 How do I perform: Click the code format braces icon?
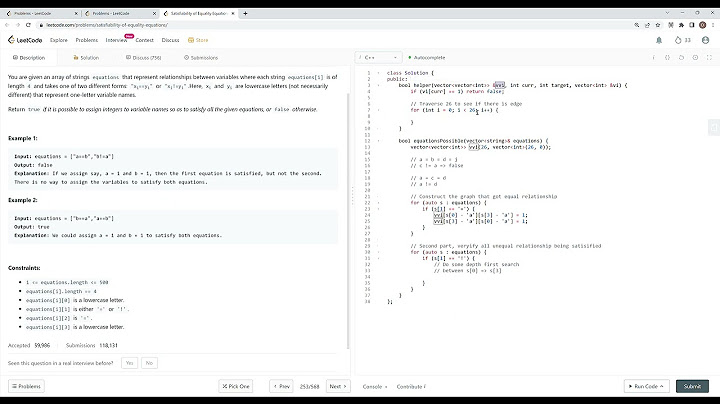(667, 57)
